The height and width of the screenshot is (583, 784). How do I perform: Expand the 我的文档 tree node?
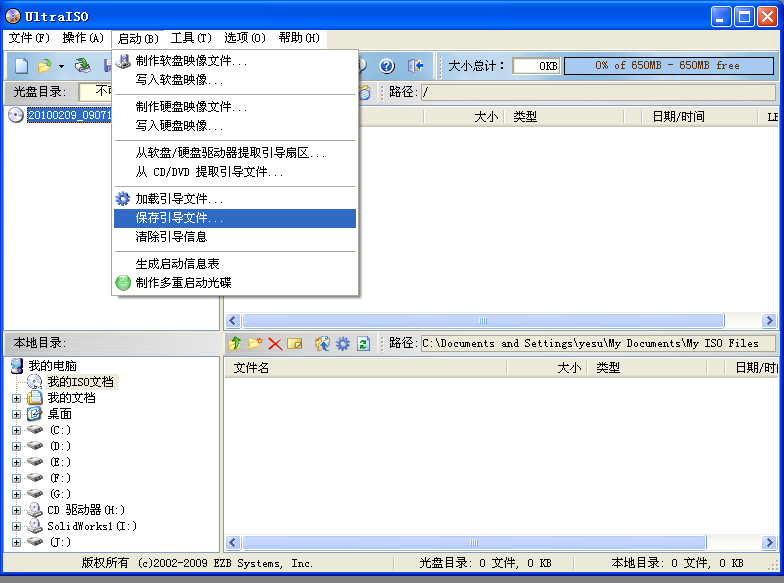coord(16,398)
